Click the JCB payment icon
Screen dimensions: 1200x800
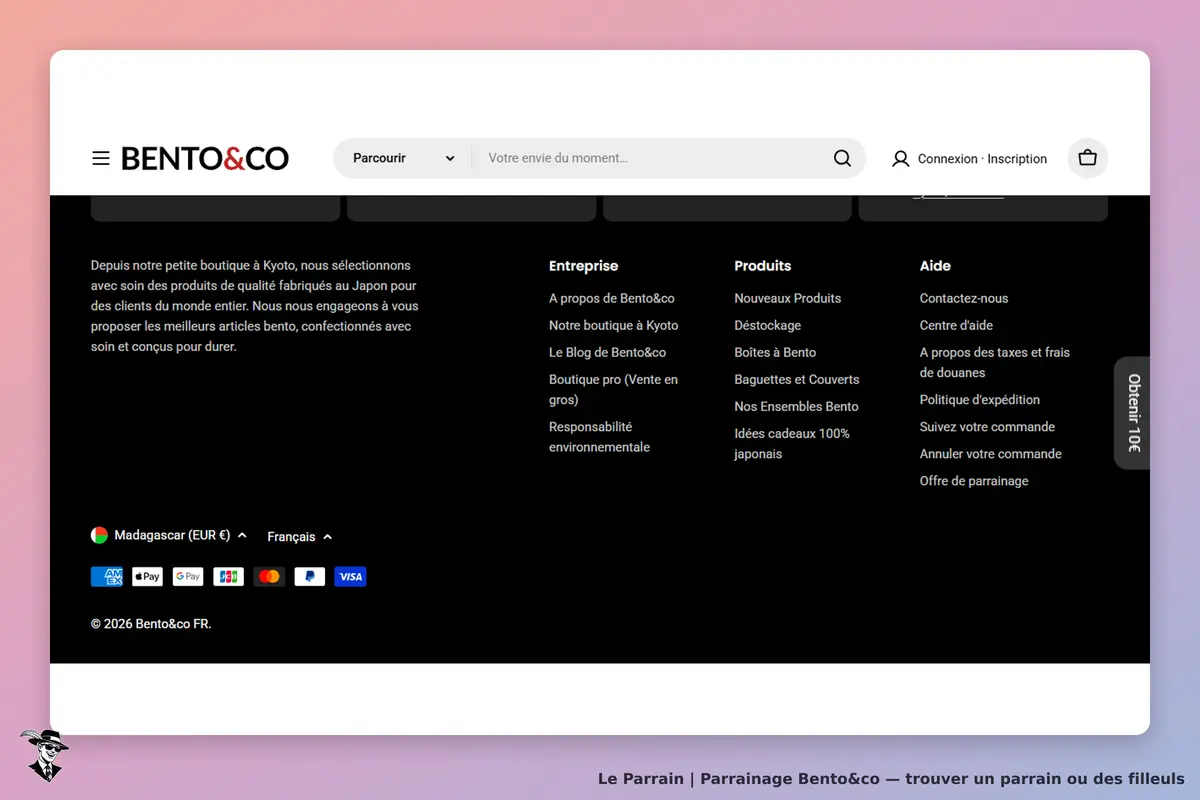click(228, 576)
